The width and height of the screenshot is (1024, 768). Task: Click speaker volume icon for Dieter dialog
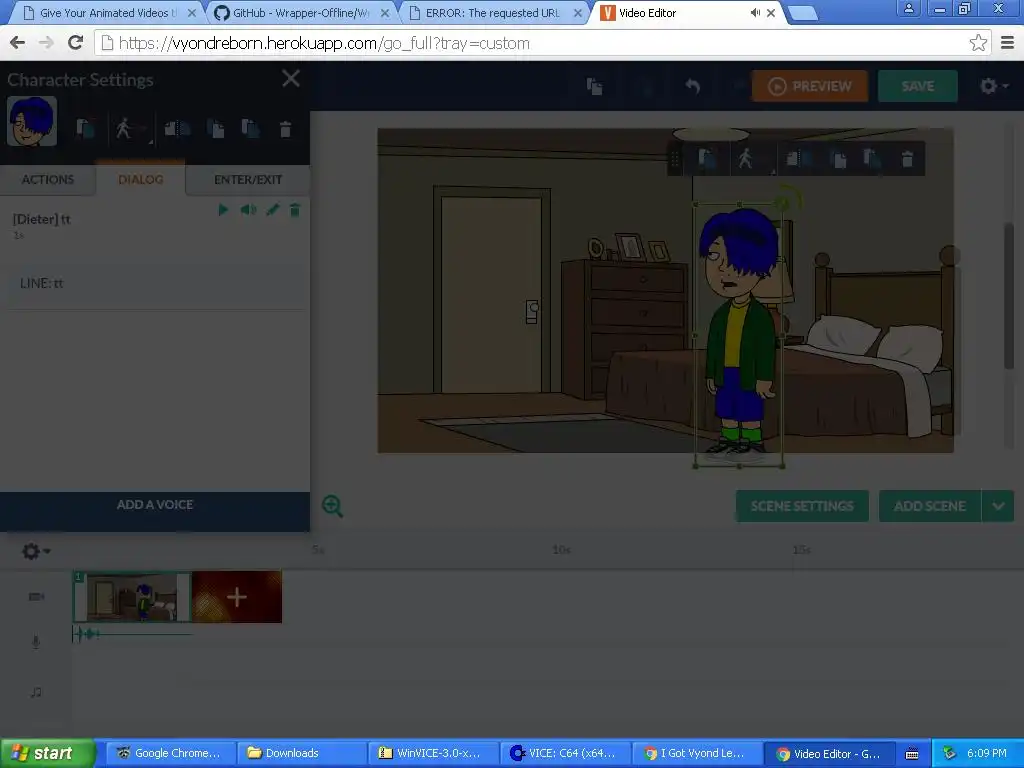[248, 210]
